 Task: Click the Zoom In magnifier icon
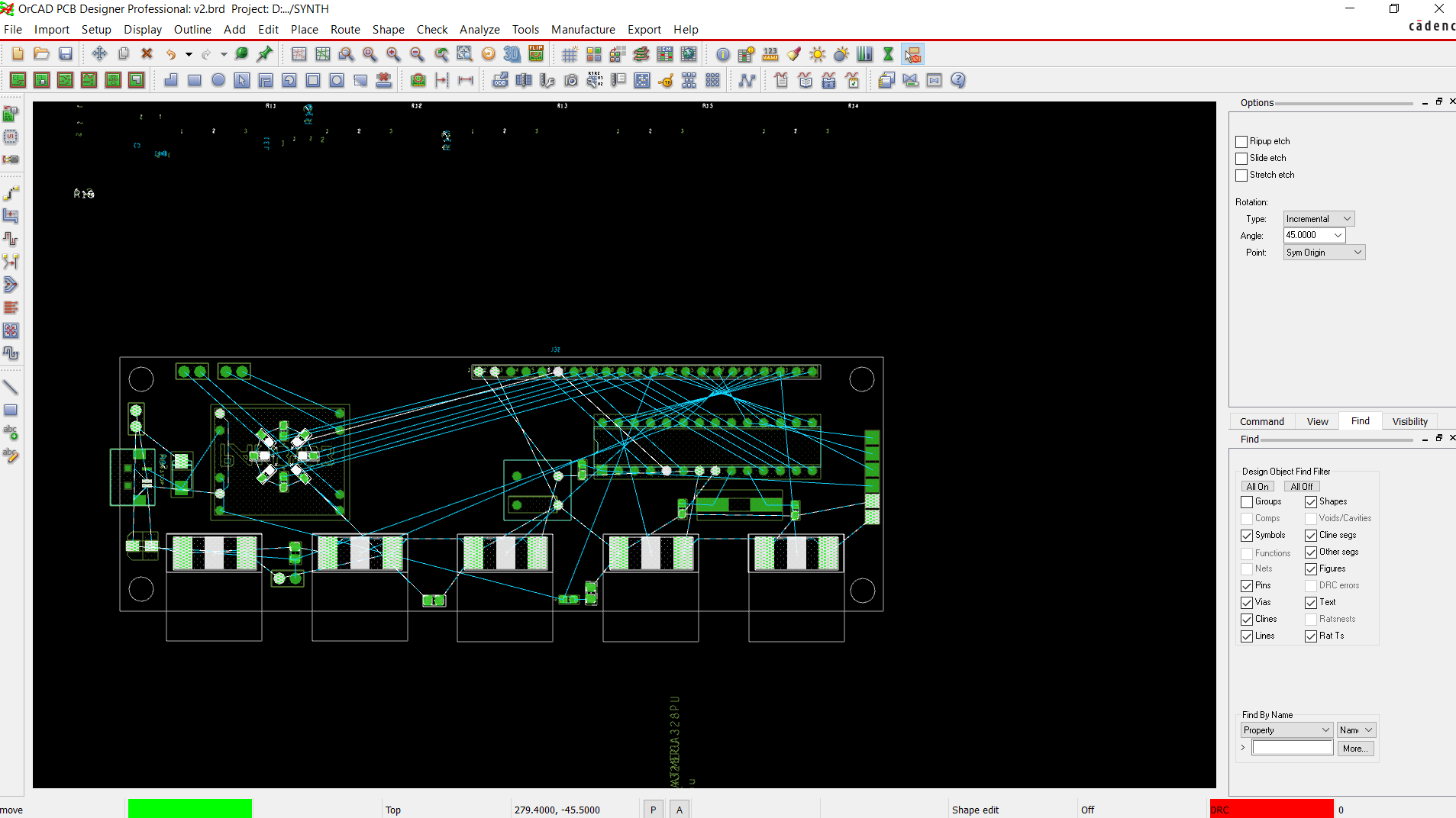point(393,54)
